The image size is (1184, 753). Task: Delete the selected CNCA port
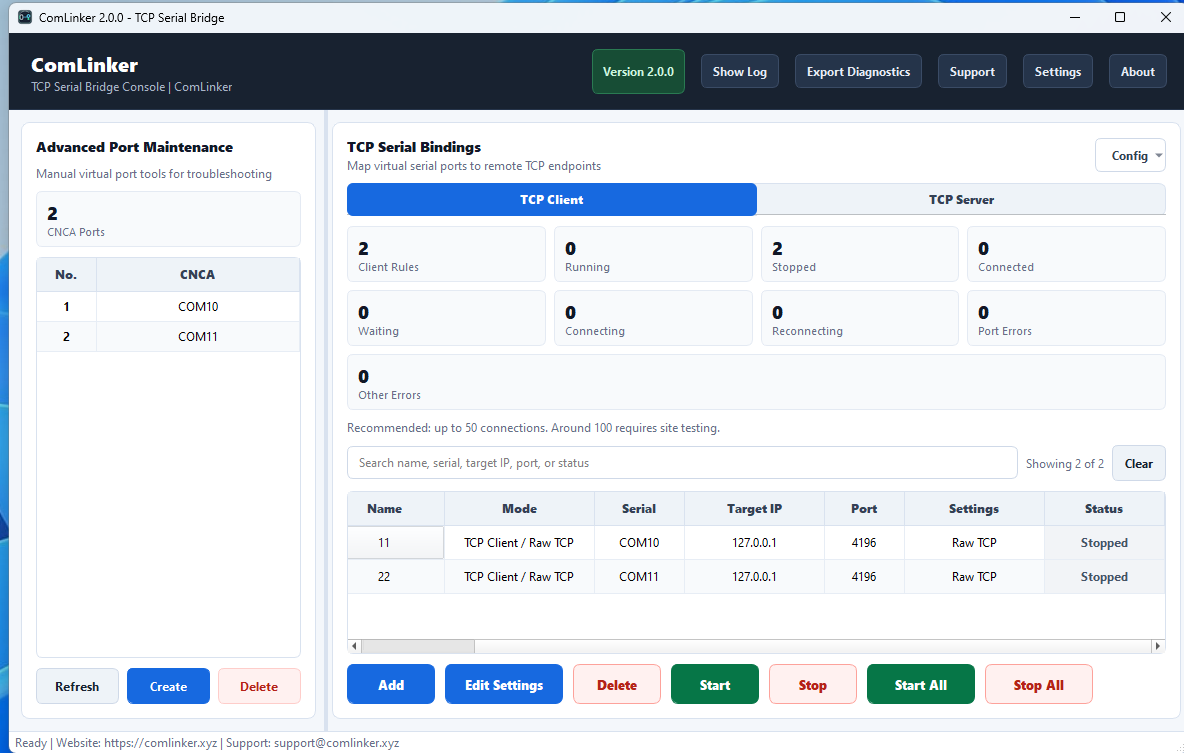[x=259, y=687]
